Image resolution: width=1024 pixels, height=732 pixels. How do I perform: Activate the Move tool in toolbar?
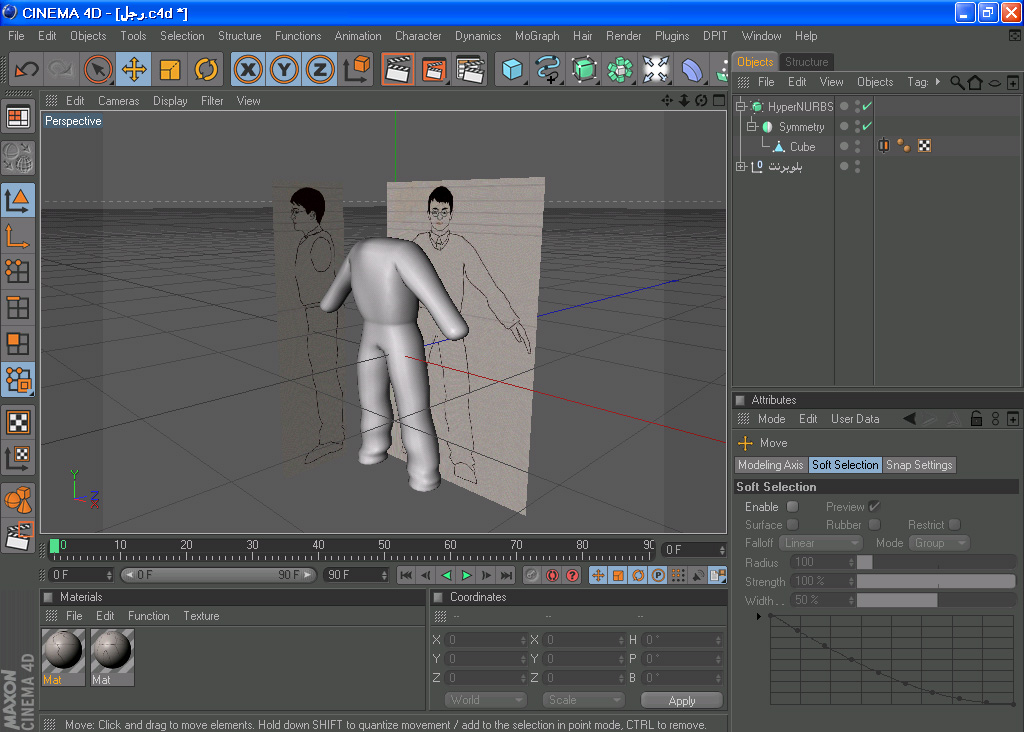[x=134, y=69]
